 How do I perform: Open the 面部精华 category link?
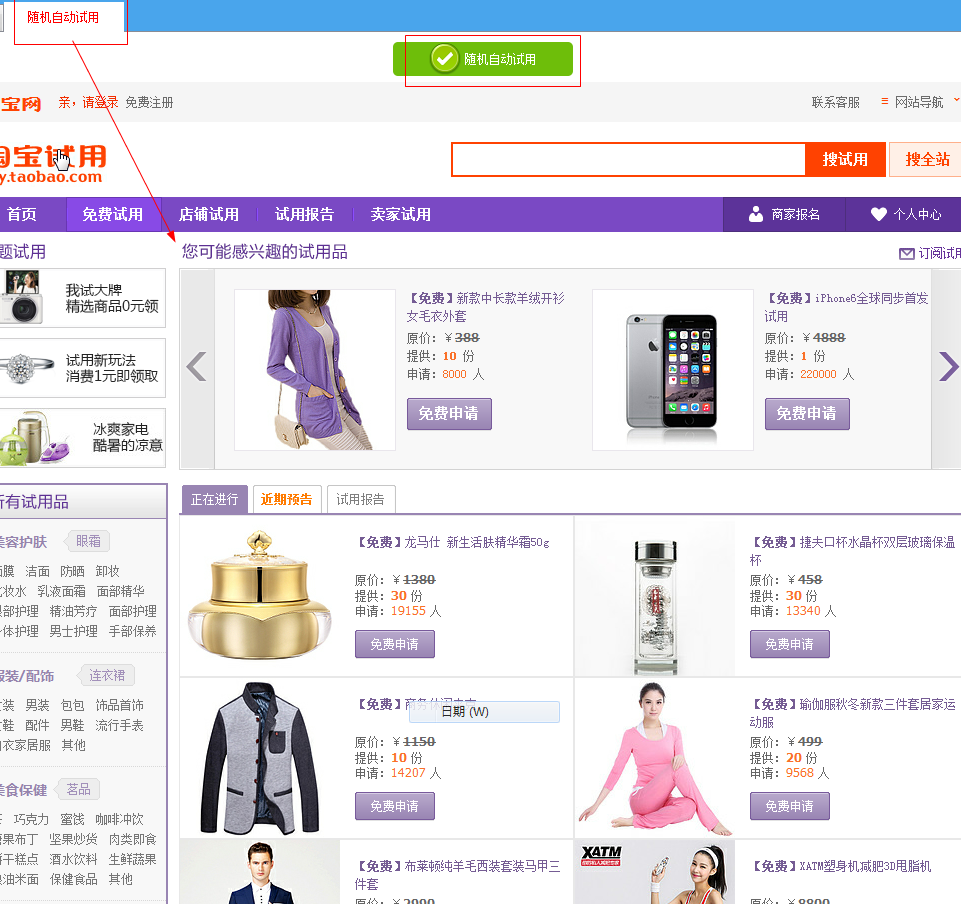(x=120, y=591)
